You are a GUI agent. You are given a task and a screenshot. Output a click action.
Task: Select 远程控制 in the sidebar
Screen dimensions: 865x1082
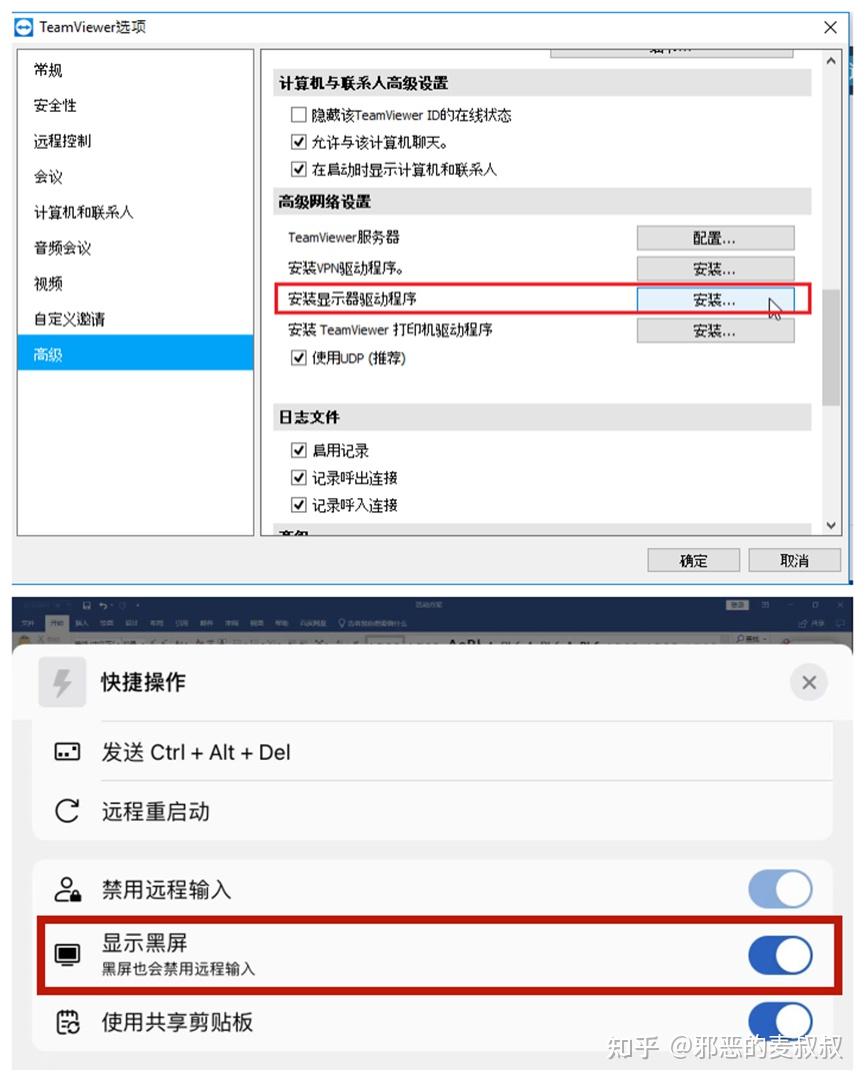tap(63, 141)
